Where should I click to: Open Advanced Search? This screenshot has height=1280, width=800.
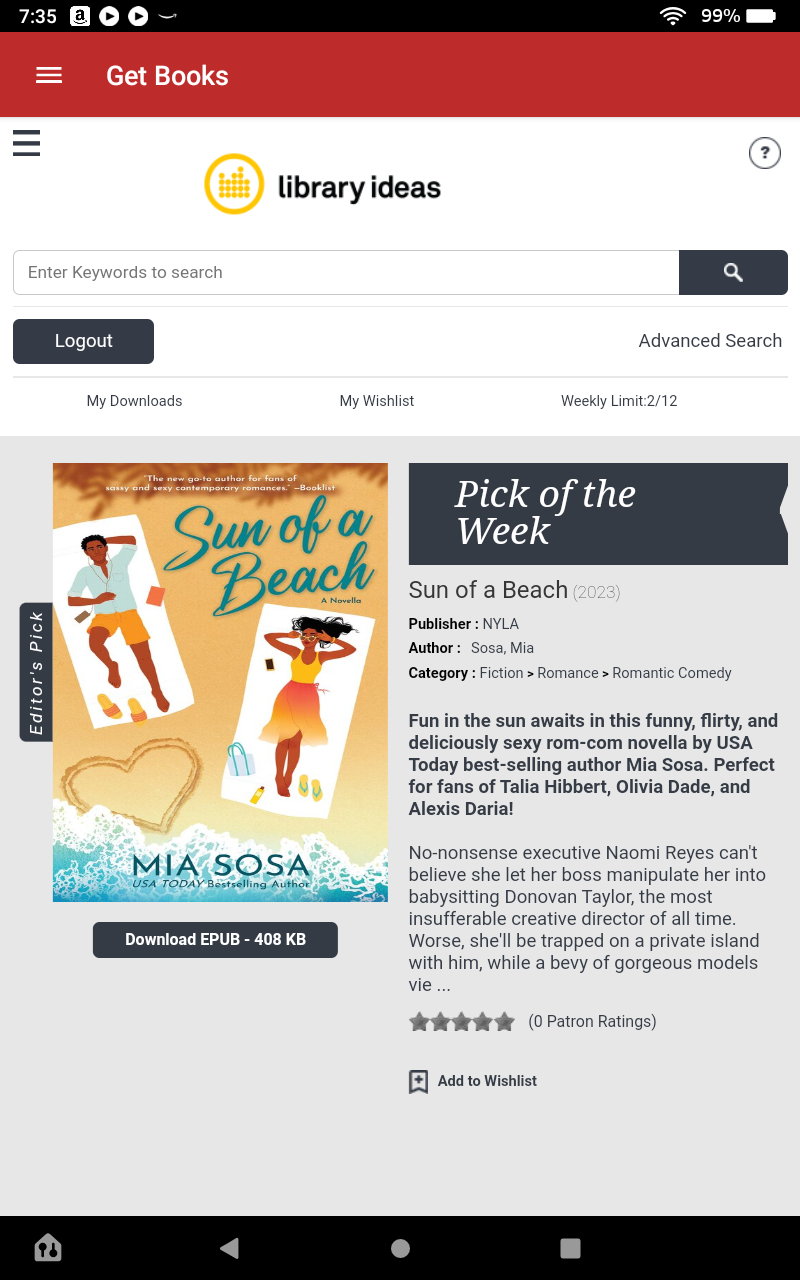click(x=710, y=341)
